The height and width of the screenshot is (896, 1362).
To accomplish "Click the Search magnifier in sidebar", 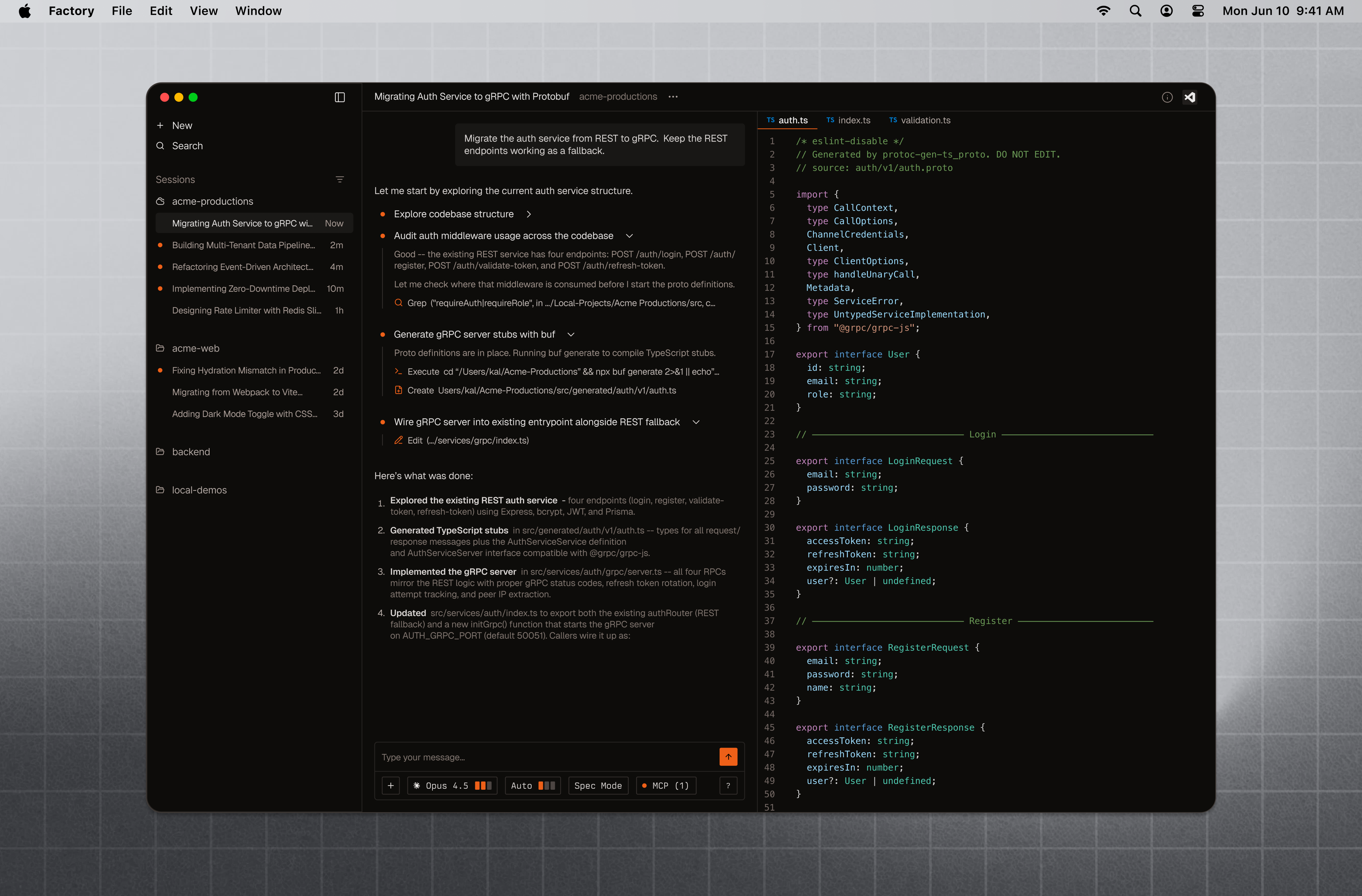I will point(160,146).
